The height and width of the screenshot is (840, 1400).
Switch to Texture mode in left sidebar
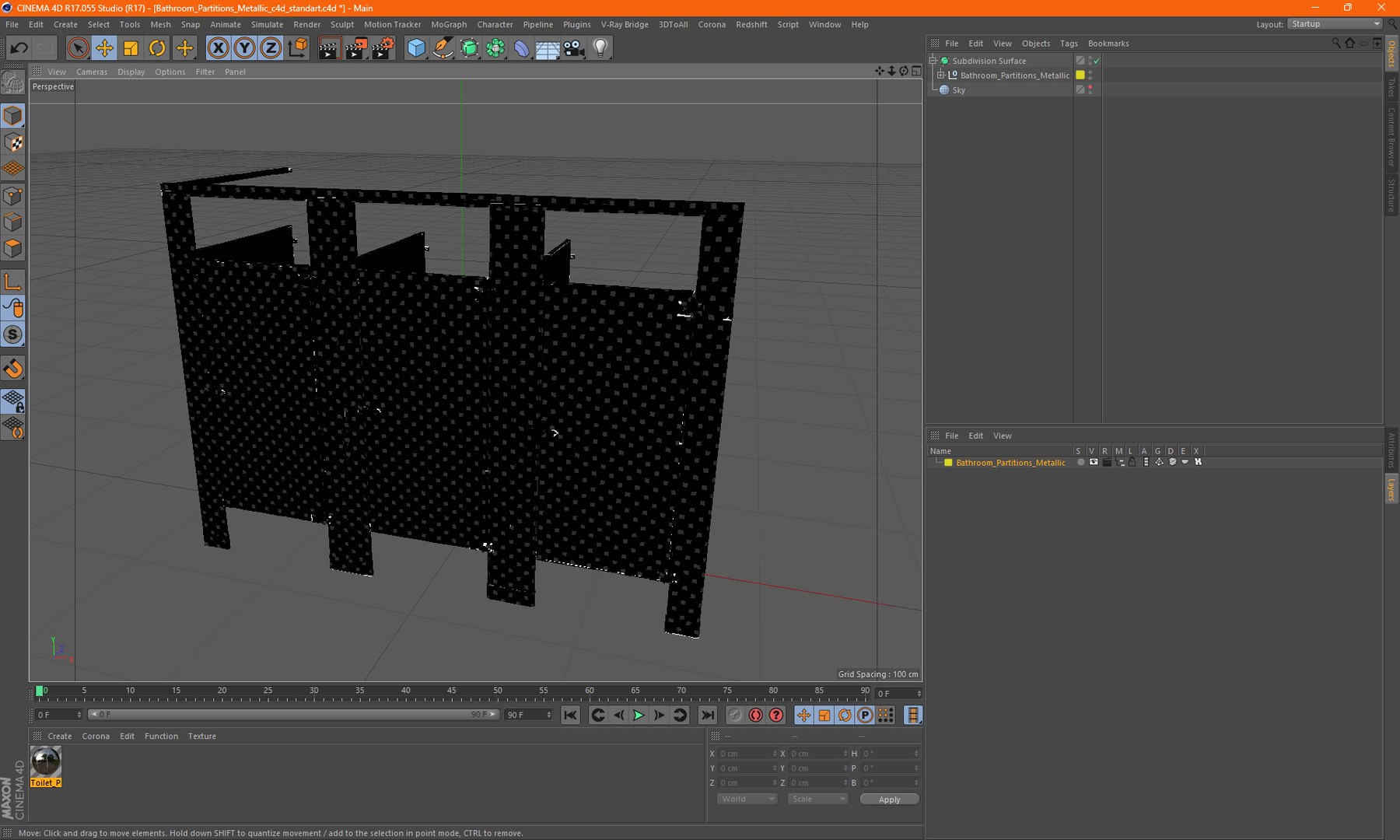click(13, 142)
